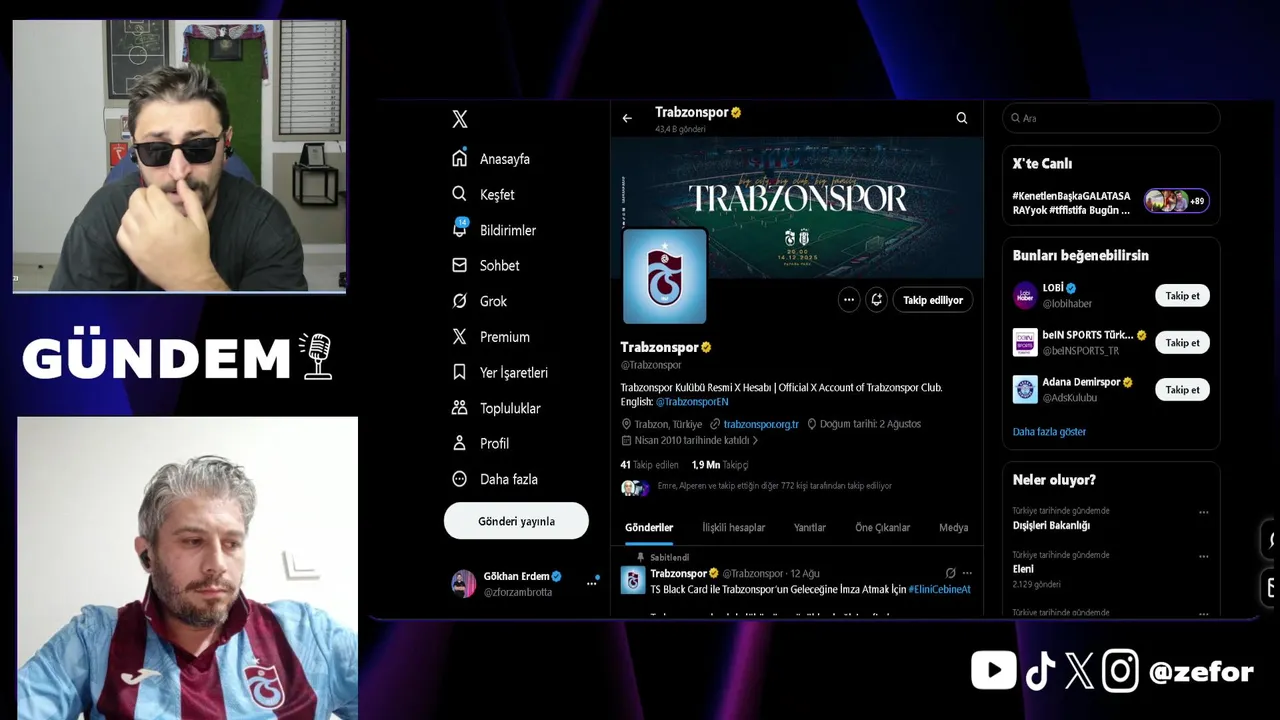1280x720 pixels.
Task: Switch to Öne Çıkanlar tab
Action: 882,527
